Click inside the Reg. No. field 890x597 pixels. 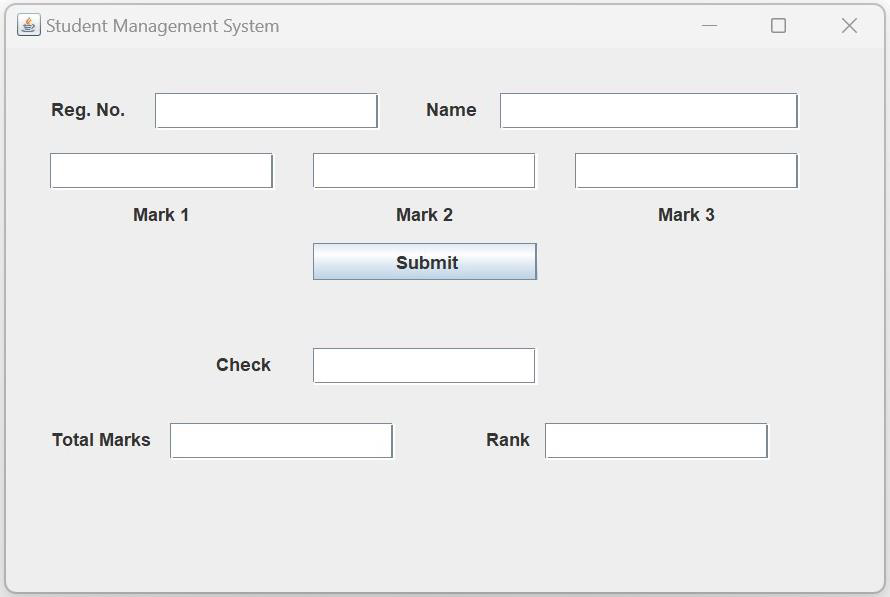(266, 110)
